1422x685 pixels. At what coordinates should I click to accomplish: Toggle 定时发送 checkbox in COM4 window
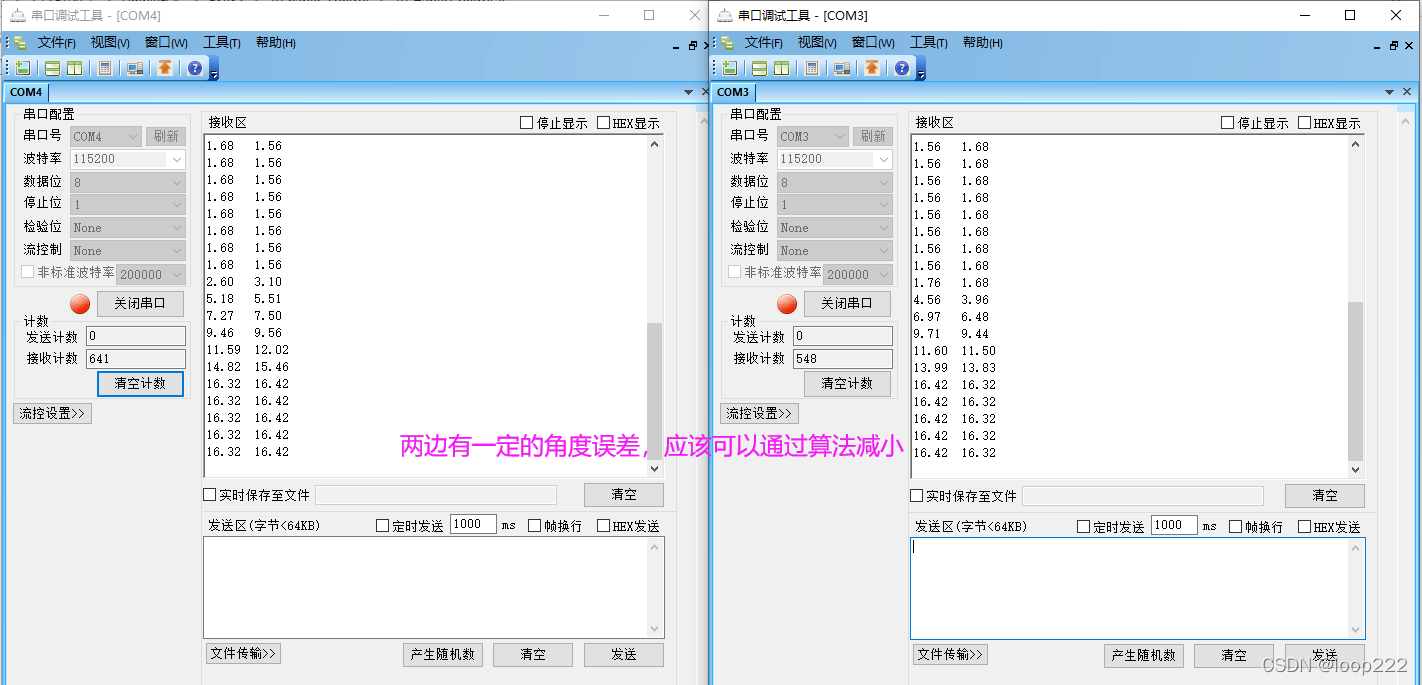383,526
